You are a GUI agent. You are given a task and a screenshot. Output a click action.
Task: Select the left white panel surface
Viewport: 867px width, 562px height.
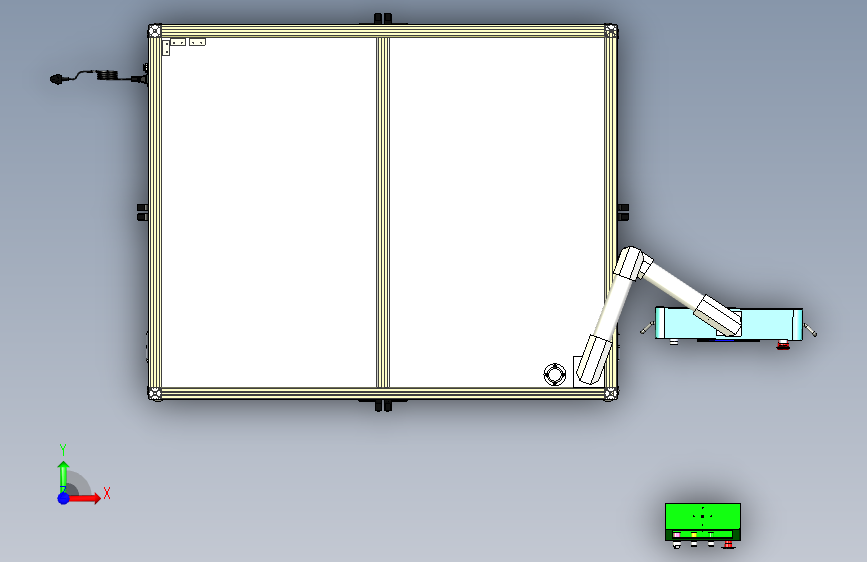point(269,212)
